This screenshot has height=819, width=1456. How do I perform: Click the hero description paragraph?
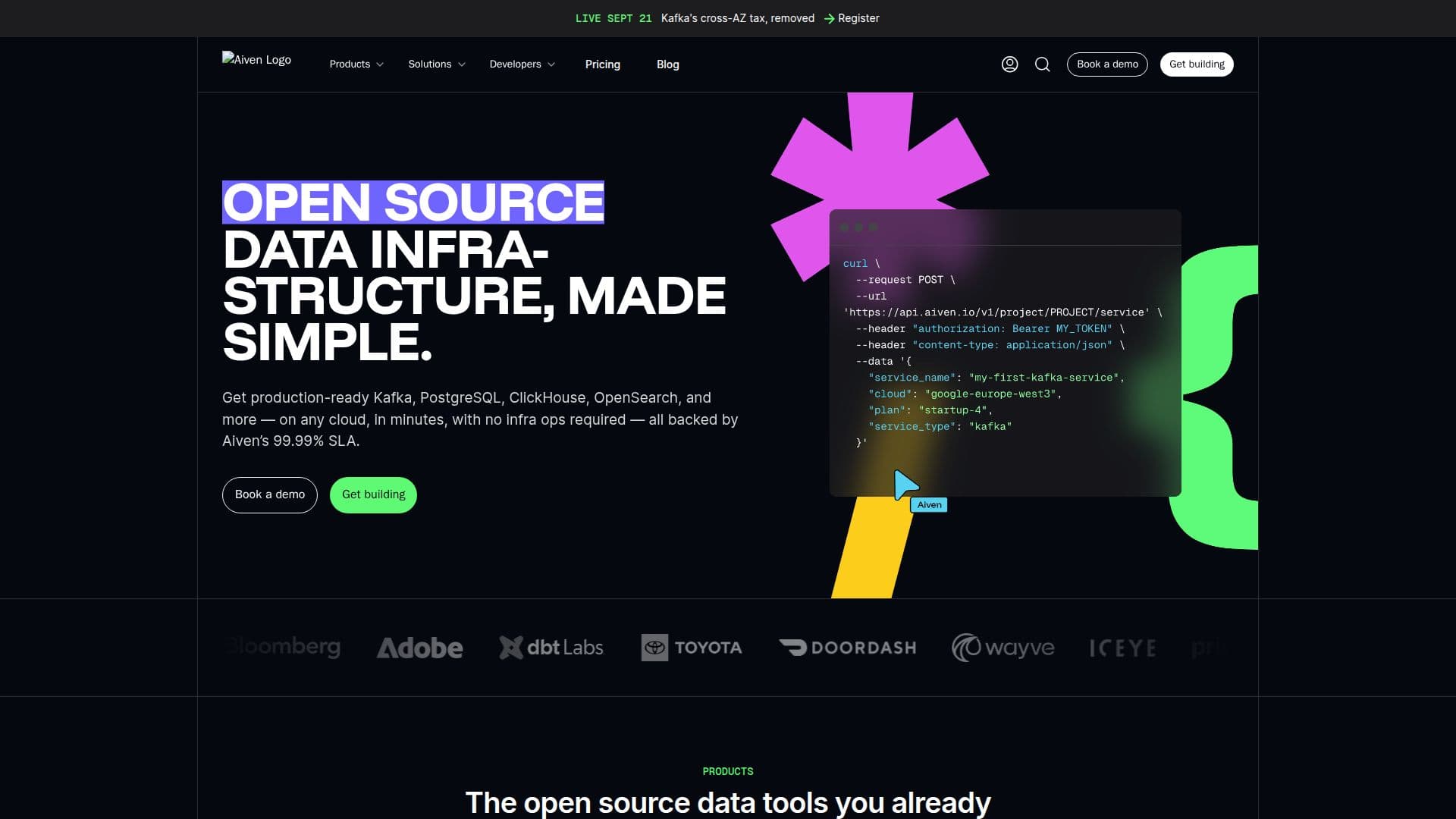(480, 419)
